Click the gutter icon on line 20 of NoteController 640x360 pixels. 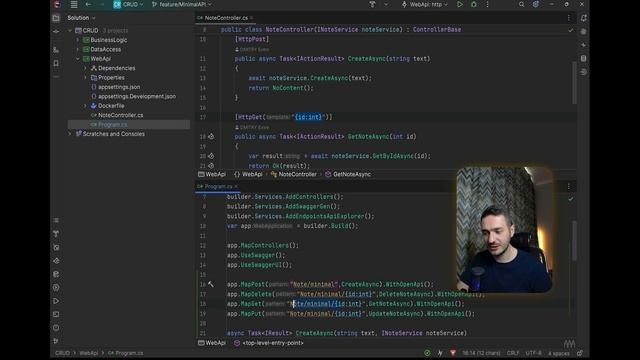pos(211,156)
